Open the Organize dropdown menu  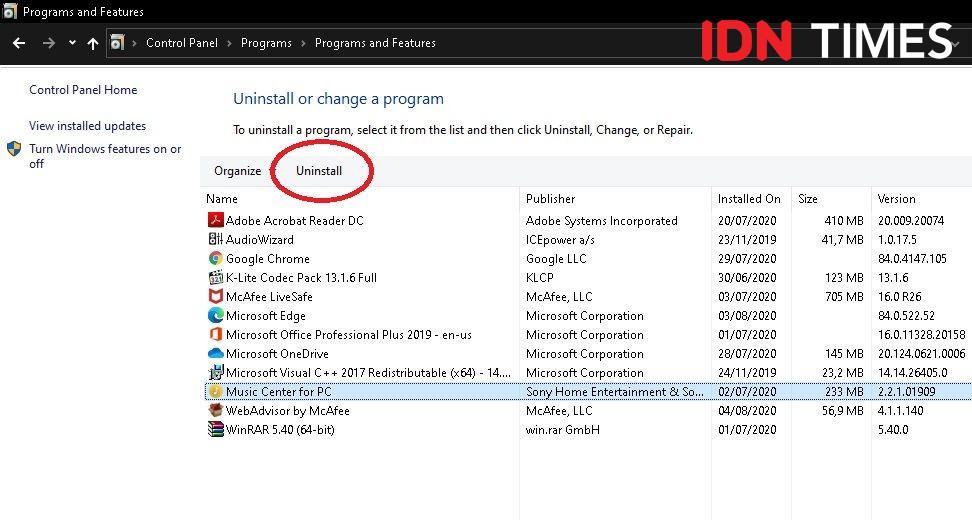point(237,171)
